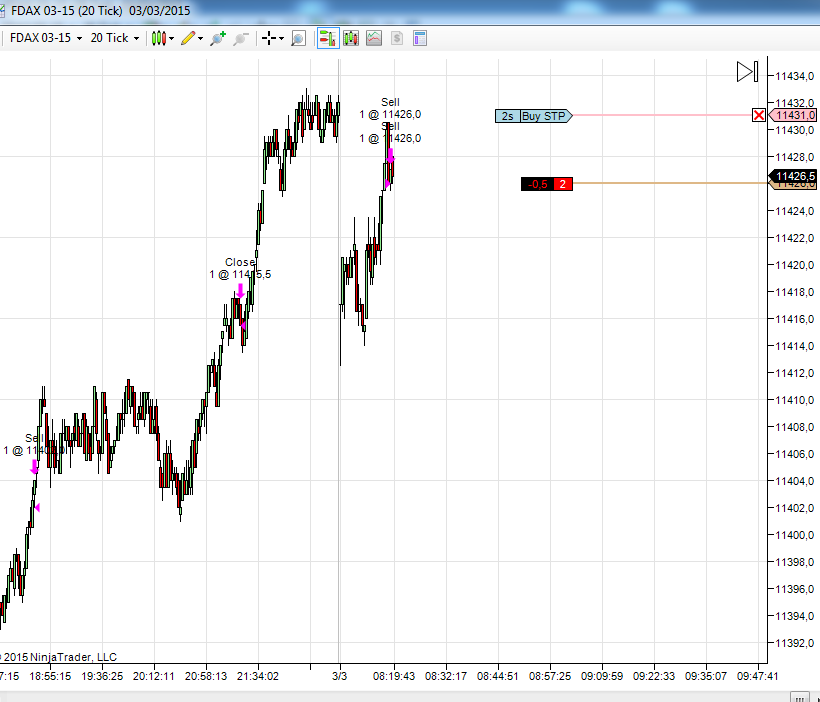Click the Close 1 @ execution label
The image size is (820, 702).
[x=240, y=268]
